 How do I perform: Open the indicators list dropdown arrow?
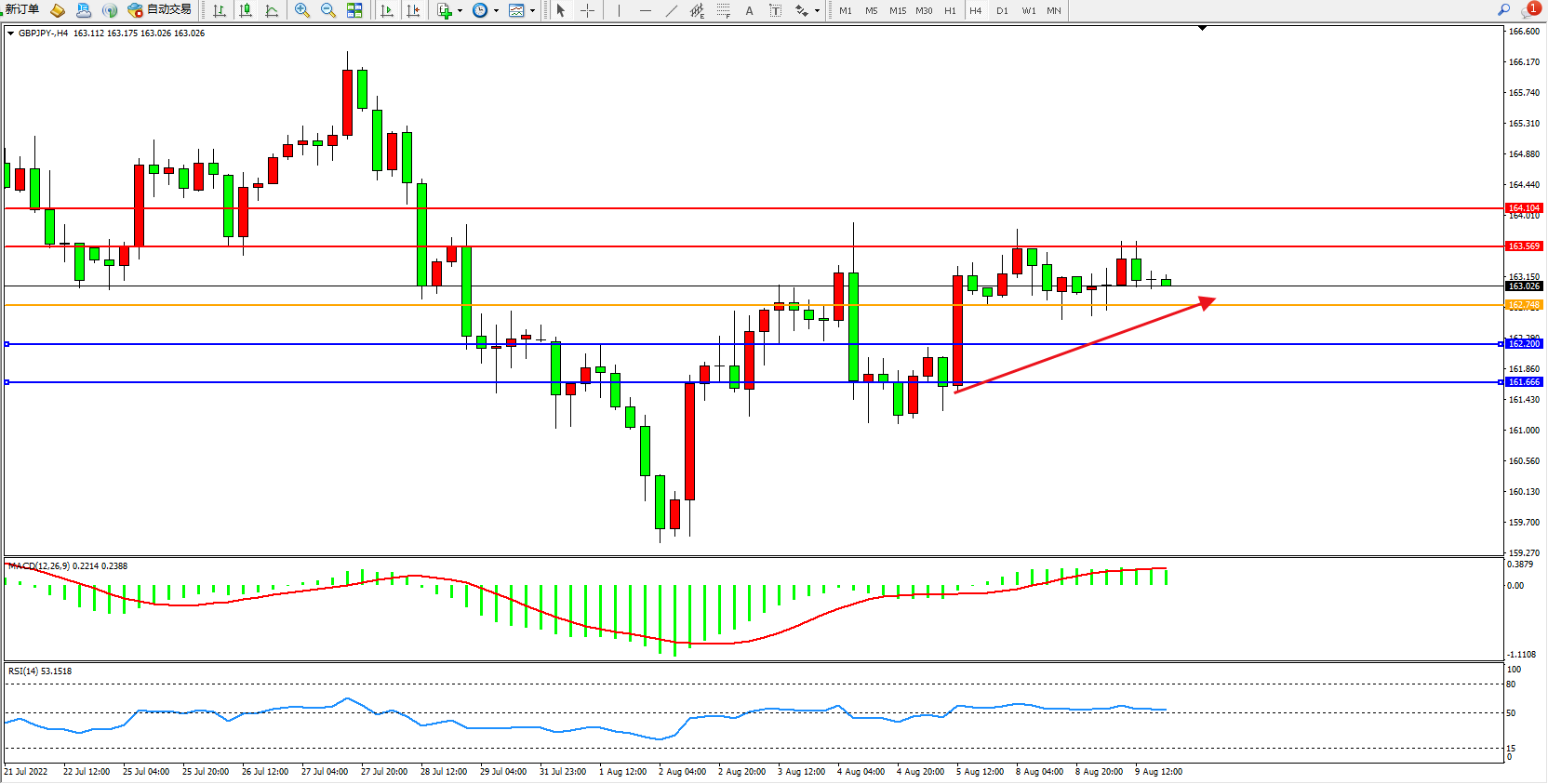point(460,11)
